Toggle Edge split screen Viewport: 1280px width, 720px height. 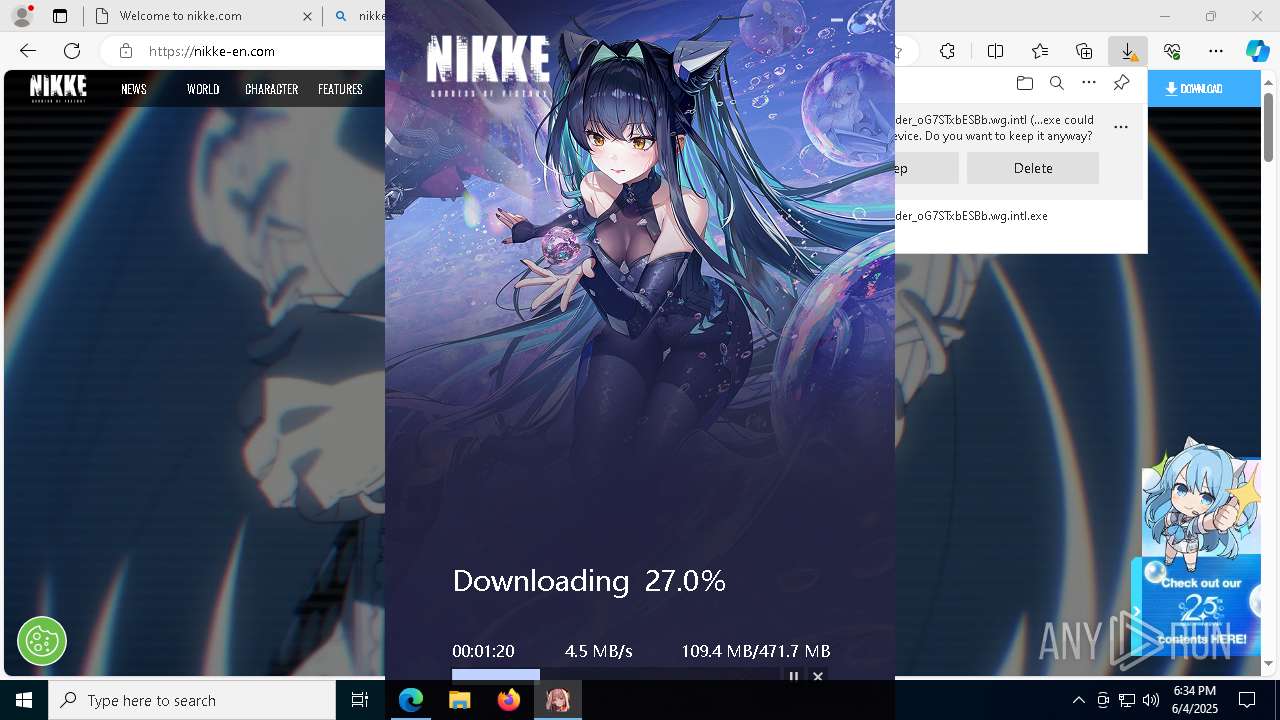pyautogui.click(x=995, y=51)
